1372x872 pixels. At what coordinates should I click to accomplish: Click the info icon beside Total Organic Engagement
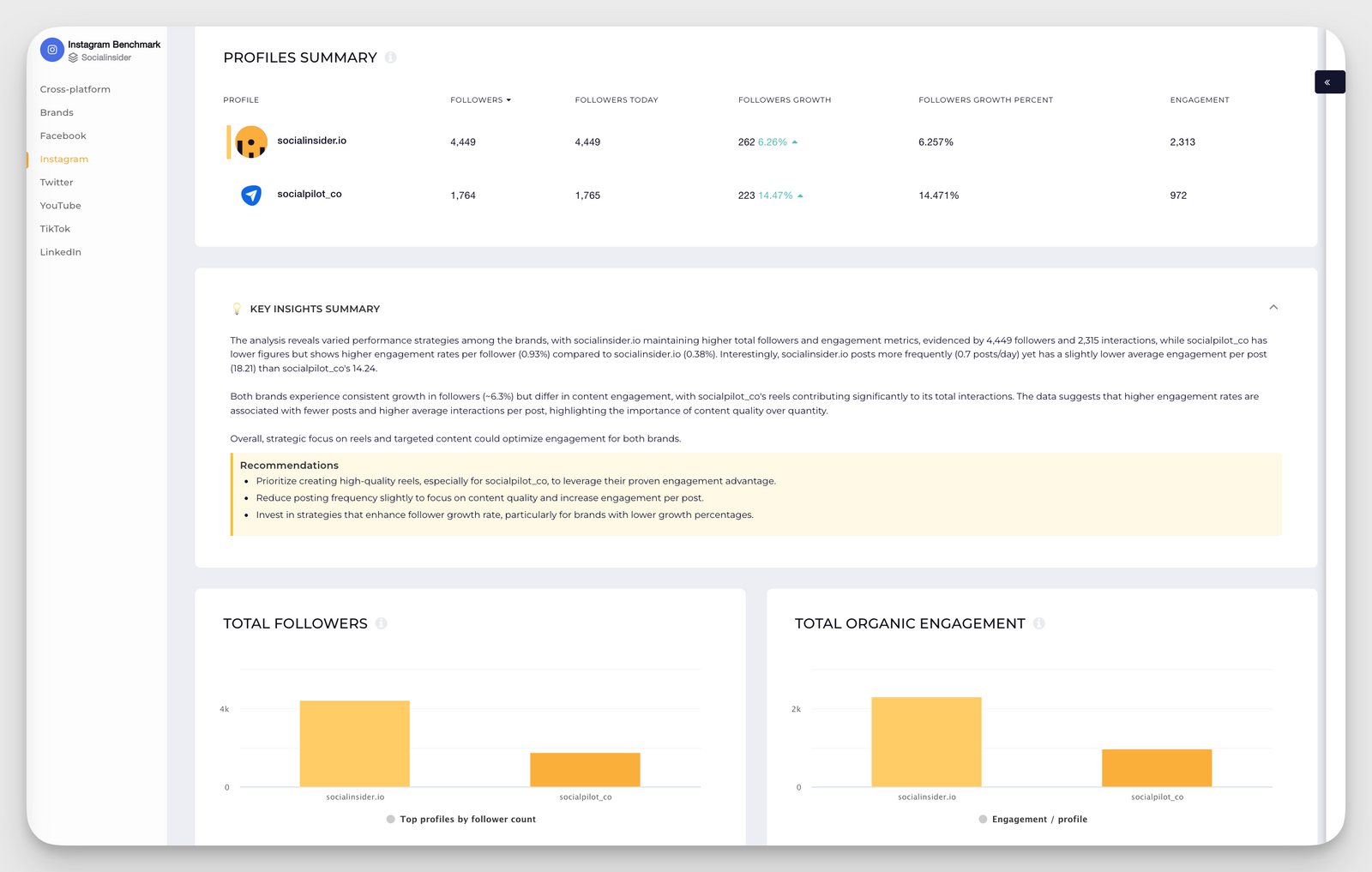pos(1038,623)
